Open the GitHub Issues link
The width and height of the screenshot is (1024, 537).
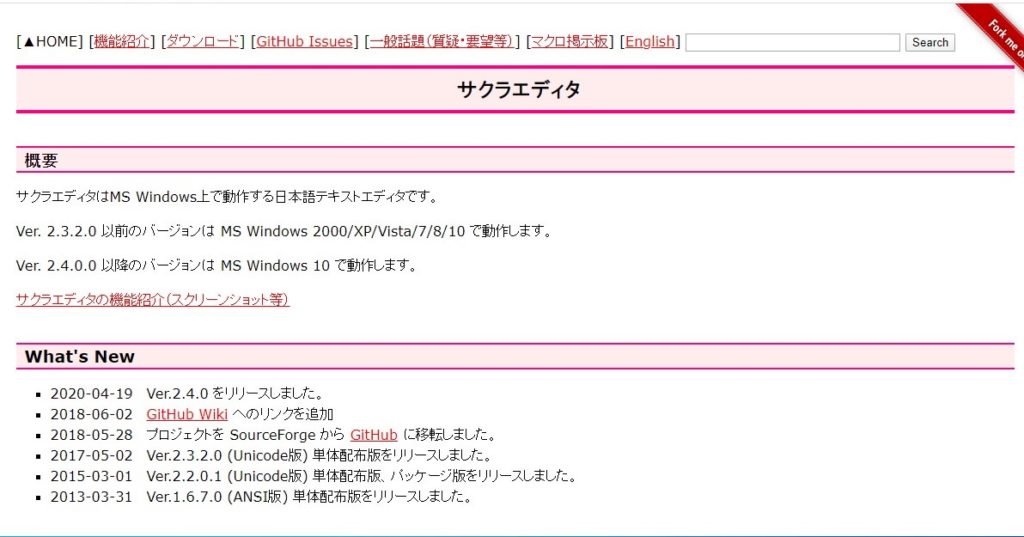[x=304, y=42]
